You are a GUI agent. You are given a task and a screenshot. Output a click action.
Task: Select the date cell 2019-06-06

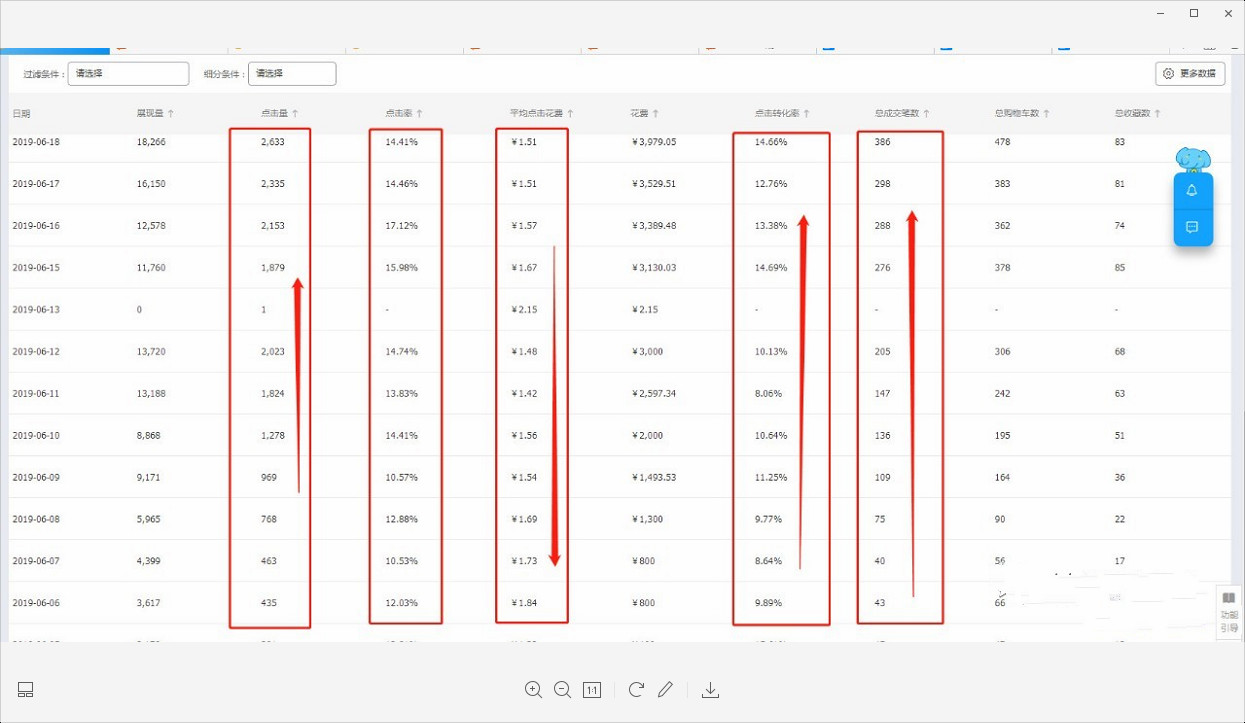coord(36,603)
